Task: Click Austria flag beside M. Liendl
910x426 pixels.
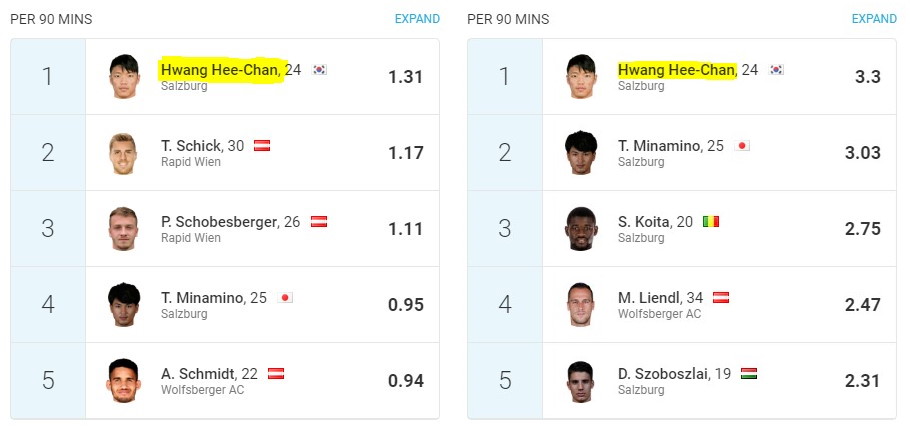Action: (721, 298)
